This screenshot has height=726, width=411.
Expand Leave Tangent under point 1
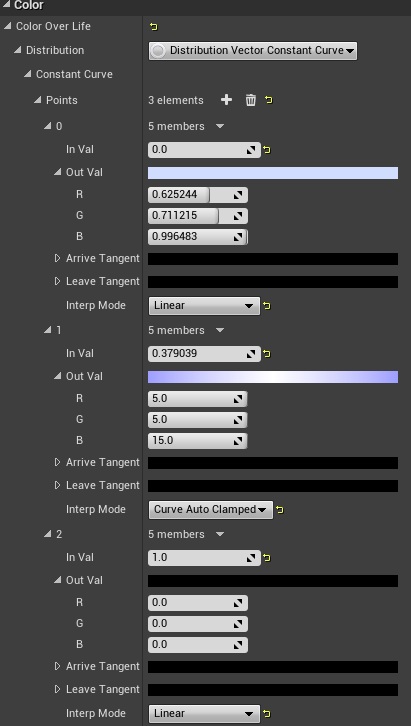click(x=57, y=485)
